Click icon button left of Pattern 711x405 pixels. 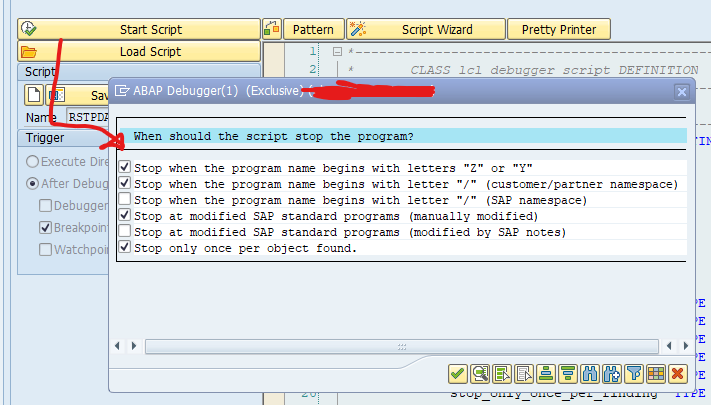[x=272, y=29]
